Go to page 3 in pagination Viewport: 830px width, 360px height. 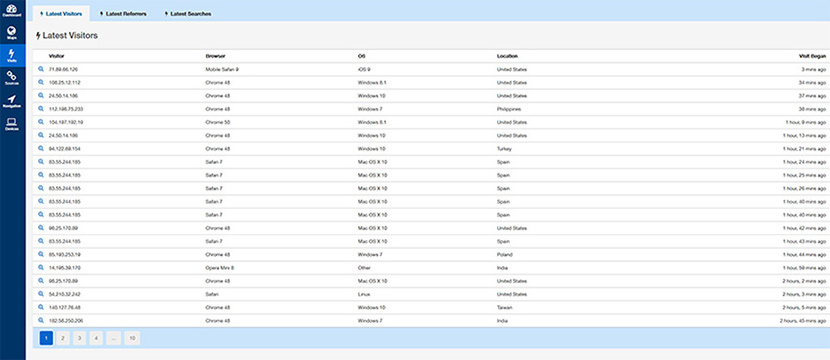tap(79, 338)
